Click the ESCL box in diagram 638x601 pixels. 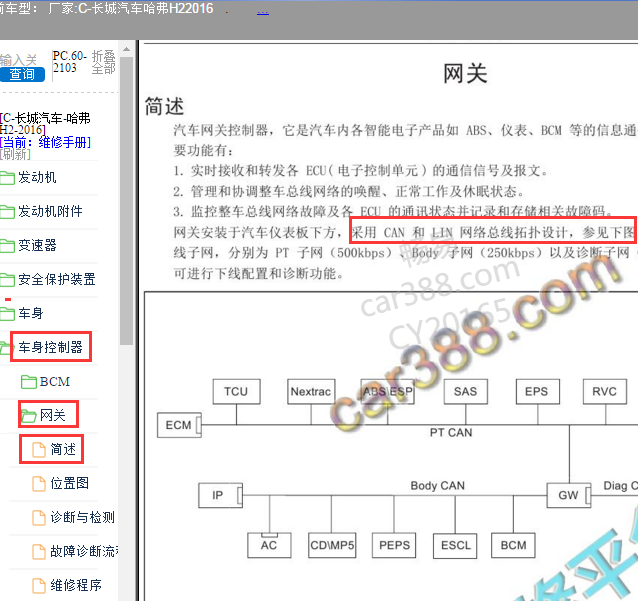click(455, 545)
